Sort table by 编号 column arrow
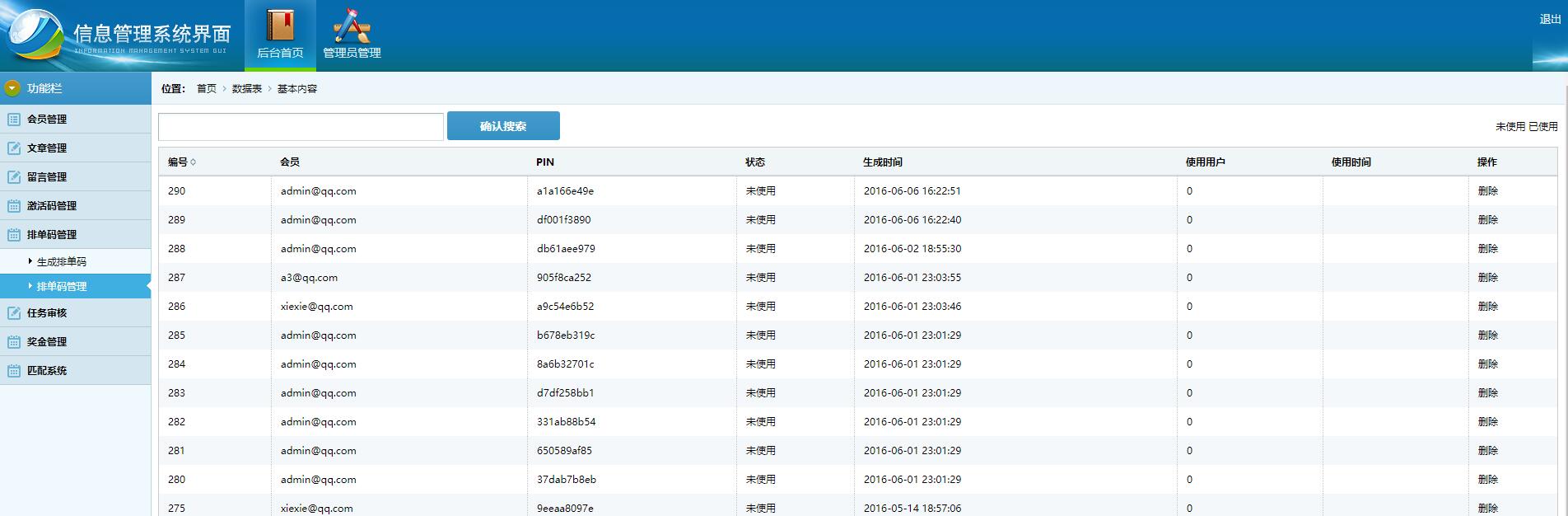This screenshot has height=516, width=1568. (194, 162)
